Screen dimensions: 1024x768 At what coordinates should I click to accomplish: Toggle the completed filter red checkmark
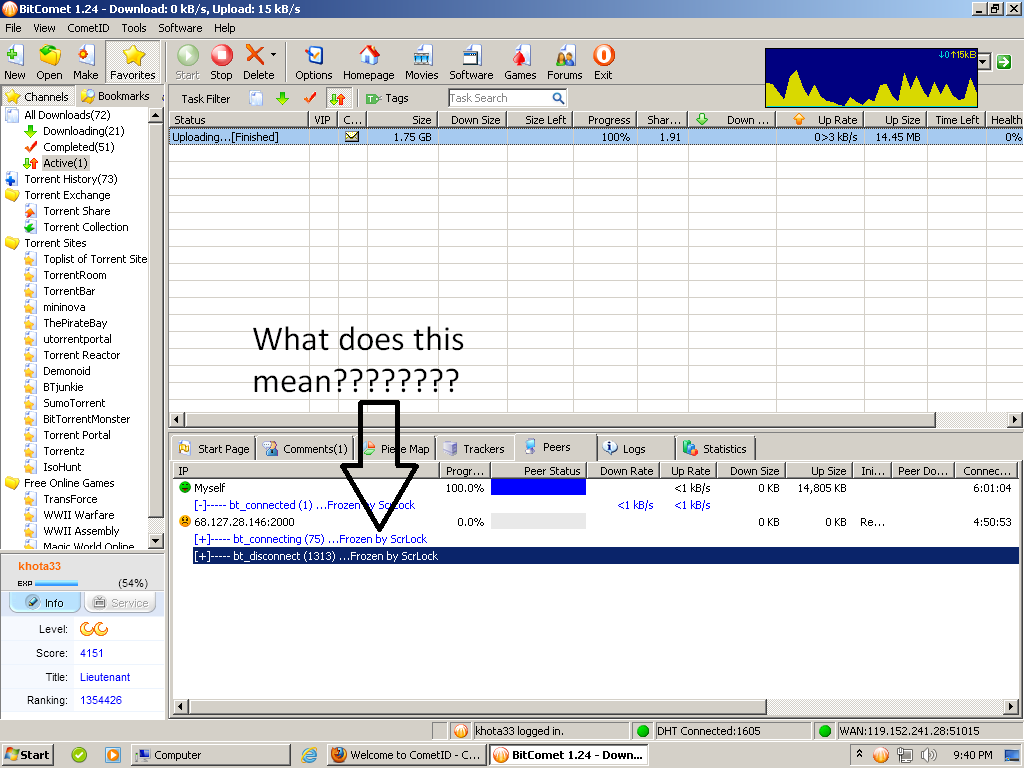click(310, 99)
